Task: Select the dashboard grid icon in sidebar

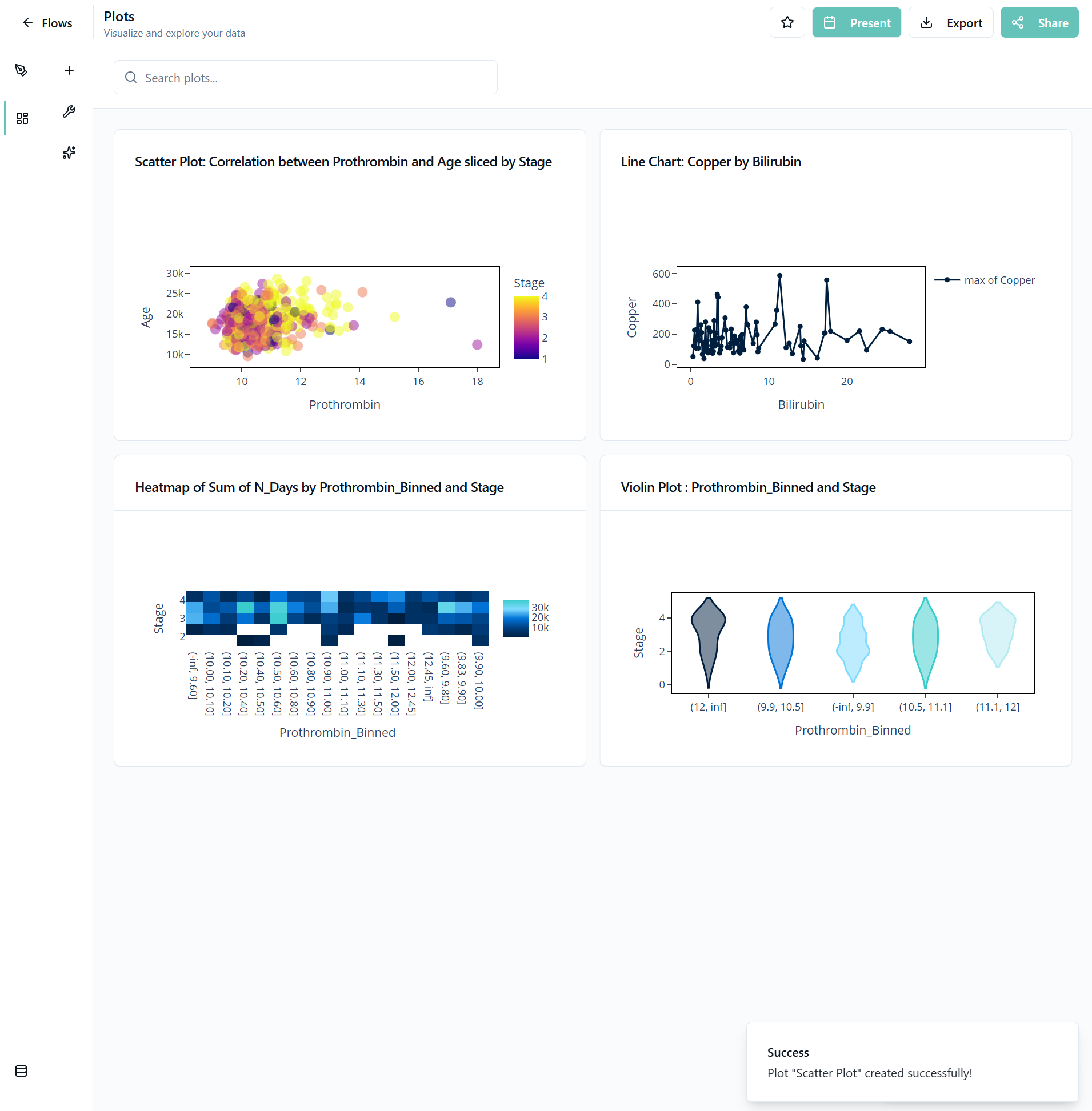Action: (x=22, y=118)
